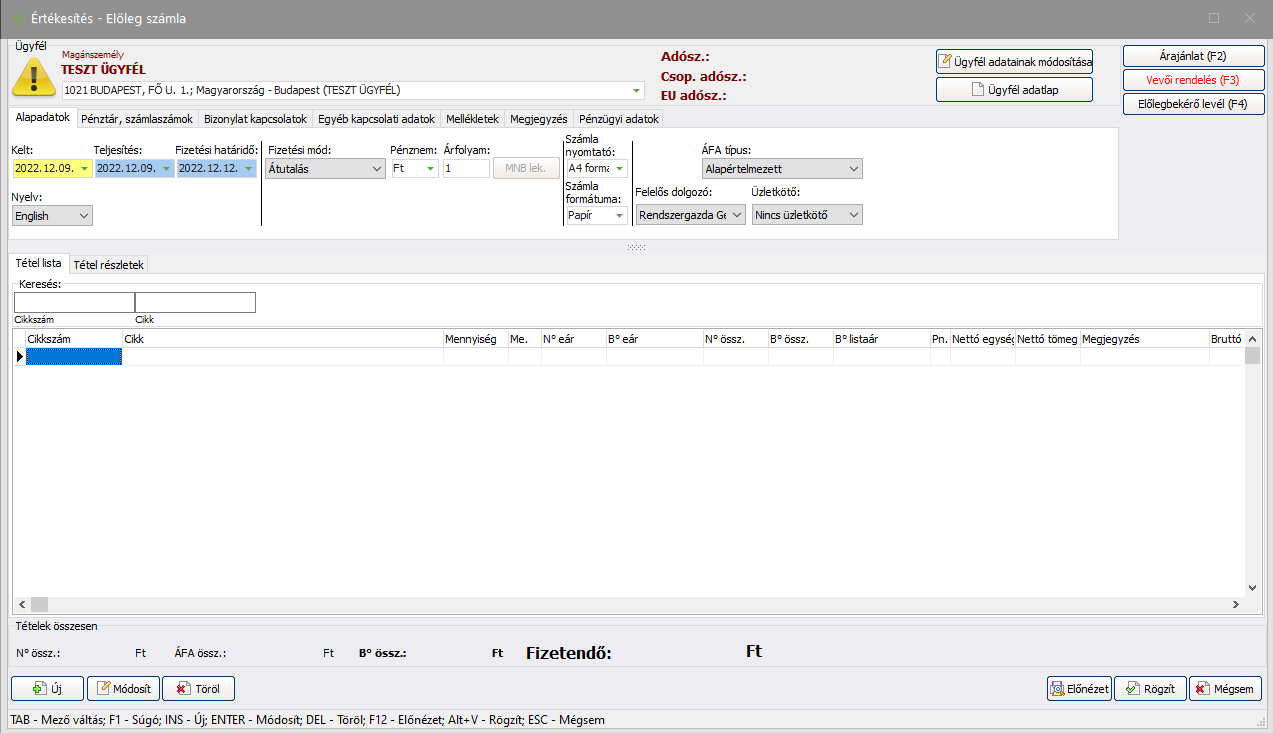Click the yellow warning triangle icon
The image size is (1273, 733).
pos(32,76)
